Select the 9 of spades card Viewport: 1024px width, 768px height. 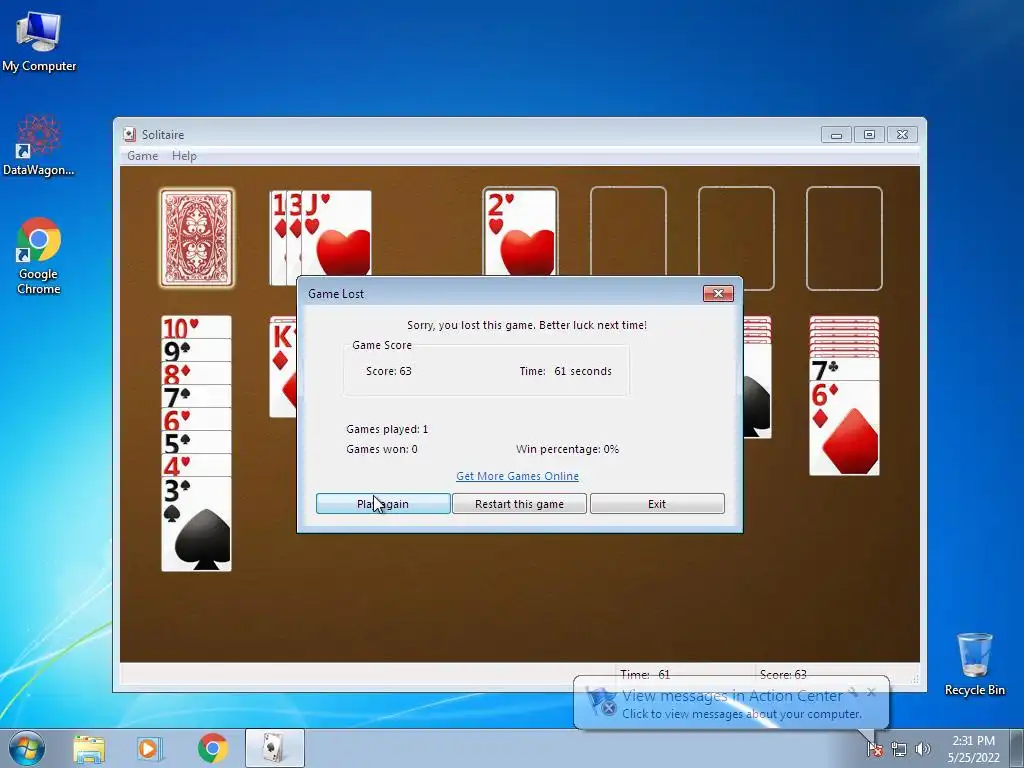[196, 350]
